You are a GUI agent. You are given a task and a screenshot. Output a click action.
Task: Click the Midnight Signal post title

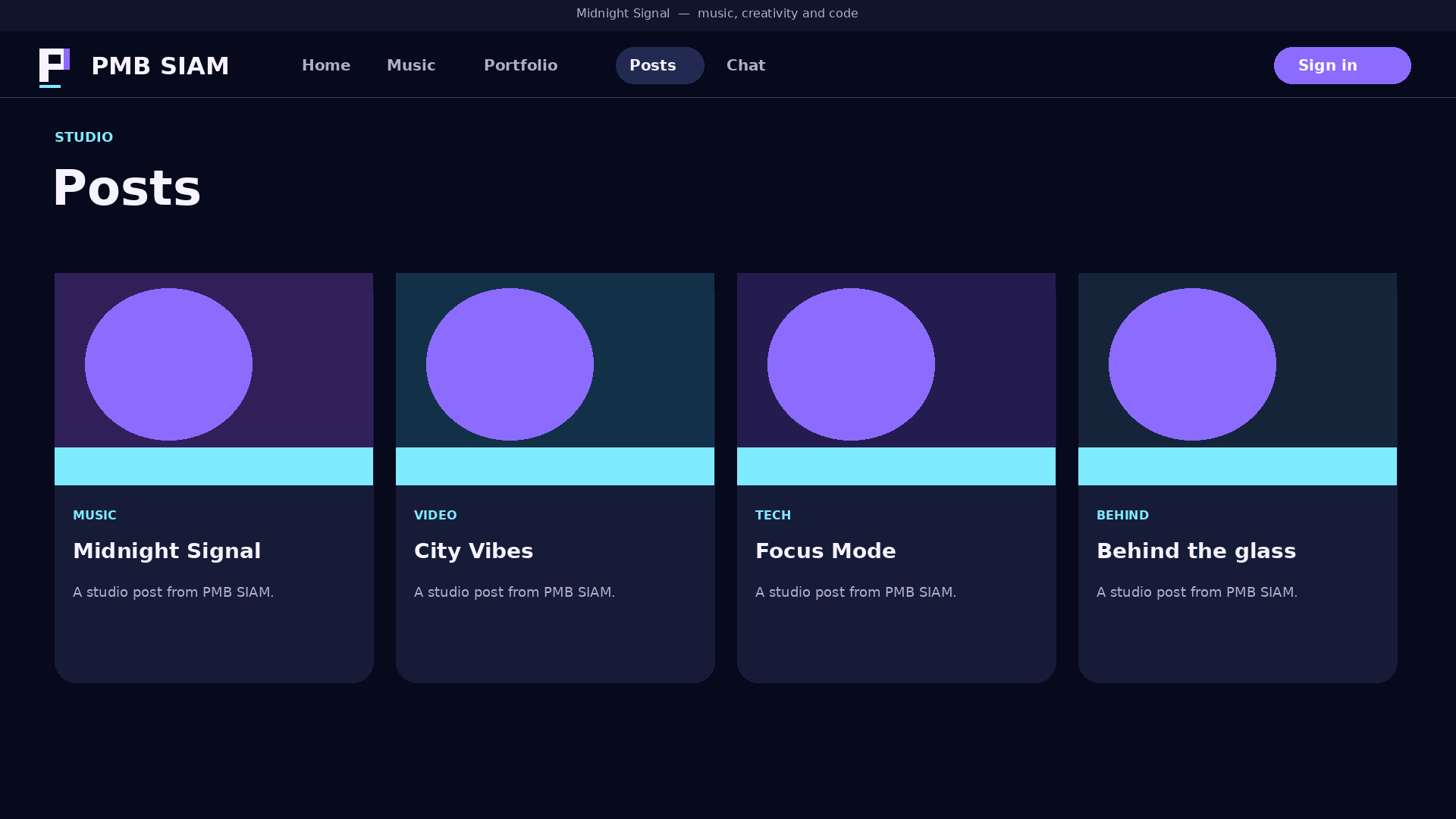tap(167, 551)
